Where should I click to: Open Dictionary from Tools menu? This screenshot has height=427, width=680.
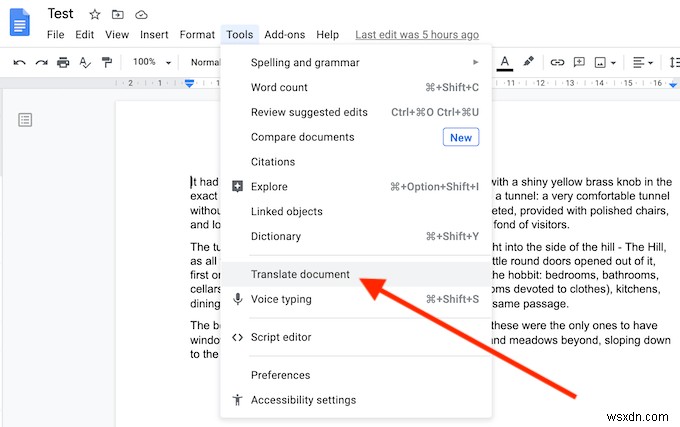tap(356, 236)
